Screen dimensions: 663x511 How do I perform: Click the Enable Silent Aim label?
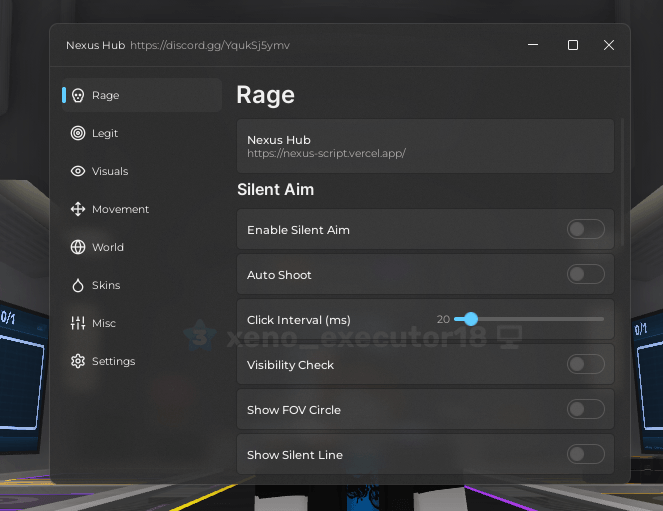[x=299, y=230]
